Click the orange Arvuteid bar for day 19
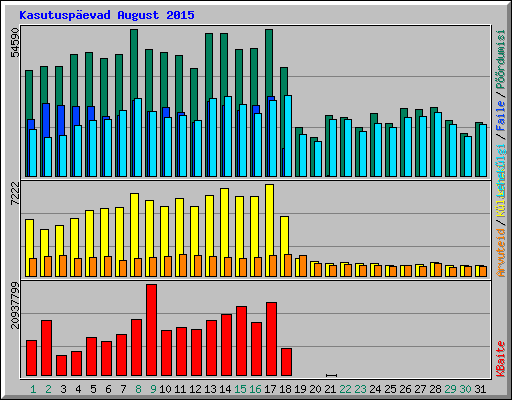512x400 pixels. click(303, 266)
